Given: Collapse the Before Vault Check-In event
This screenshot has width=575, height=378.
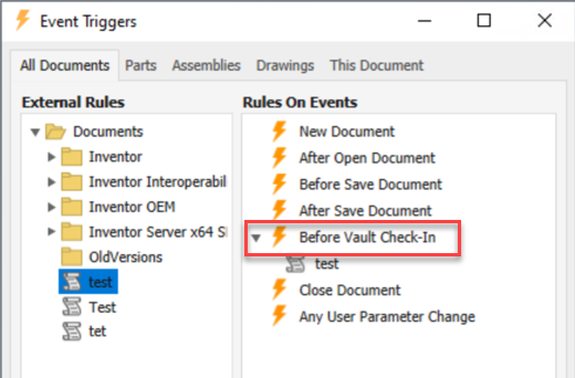Looking at the screenshot, I should point(256,238).
